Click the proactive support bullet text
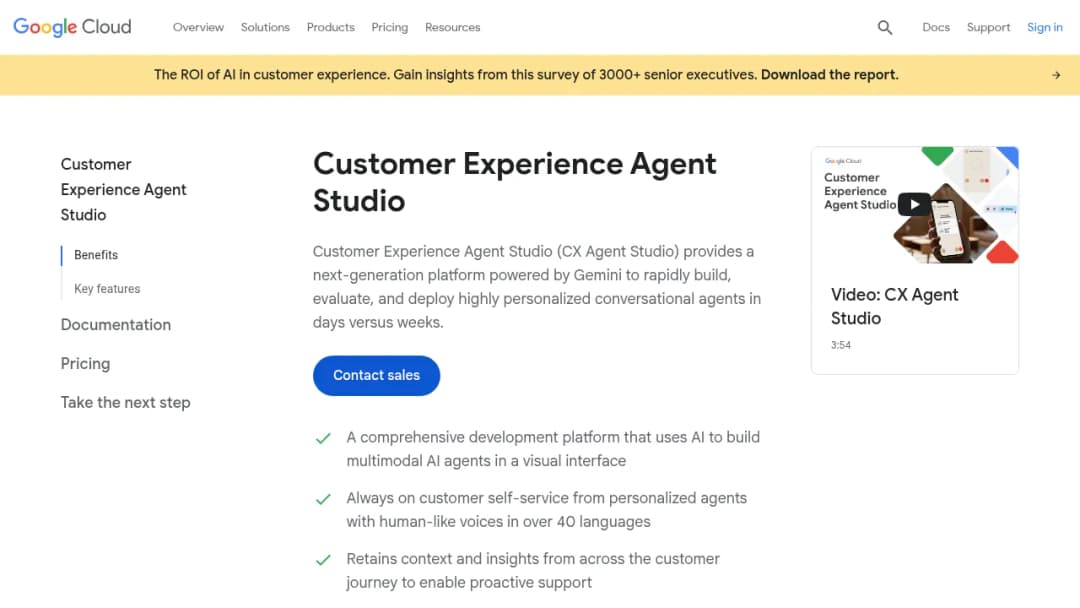Screen dimensions: 1080x608 [533, 570]
